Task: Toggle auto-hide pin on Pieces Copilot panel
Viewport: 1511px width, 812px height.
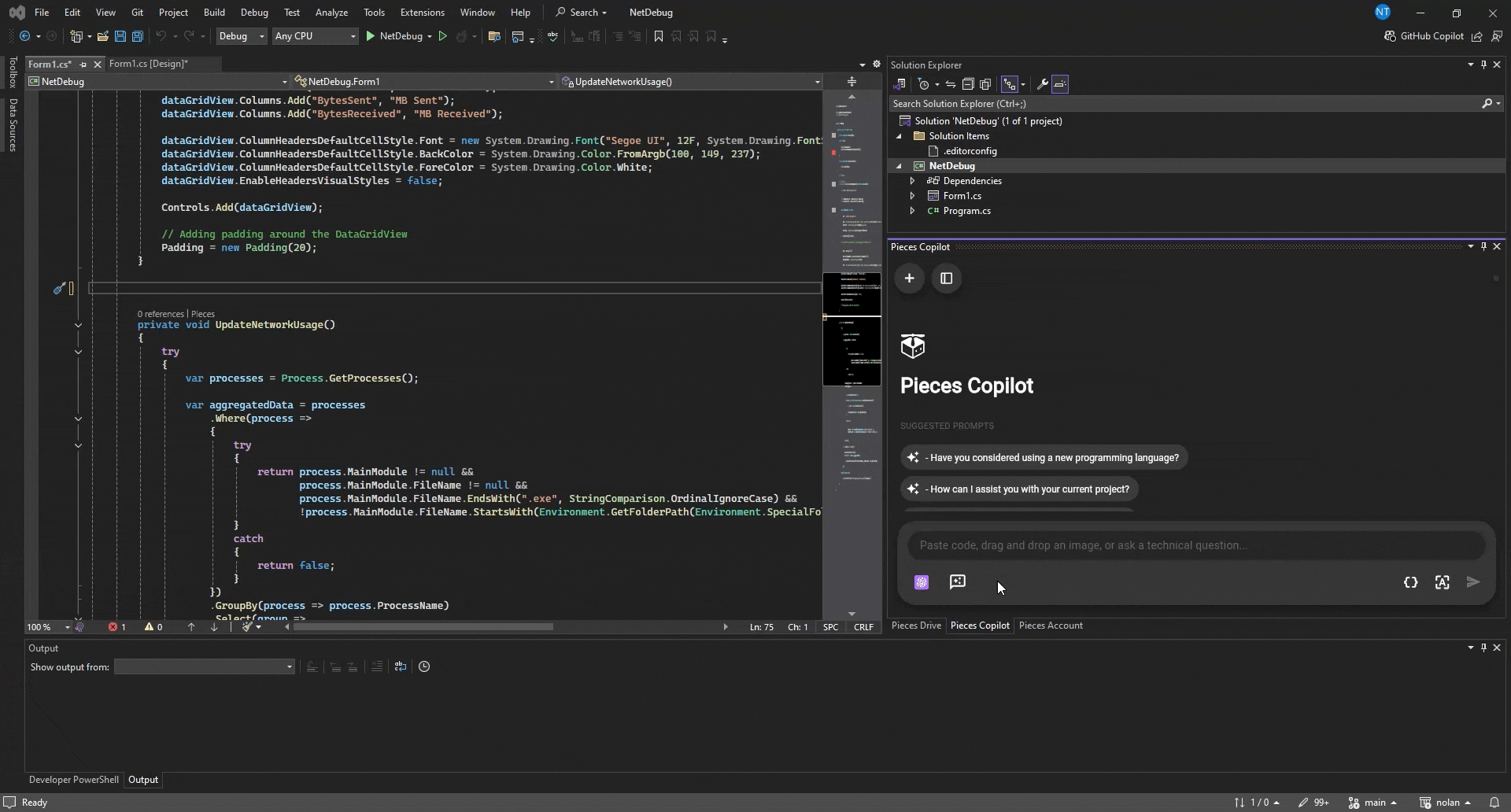Action: pos(1483,246)
